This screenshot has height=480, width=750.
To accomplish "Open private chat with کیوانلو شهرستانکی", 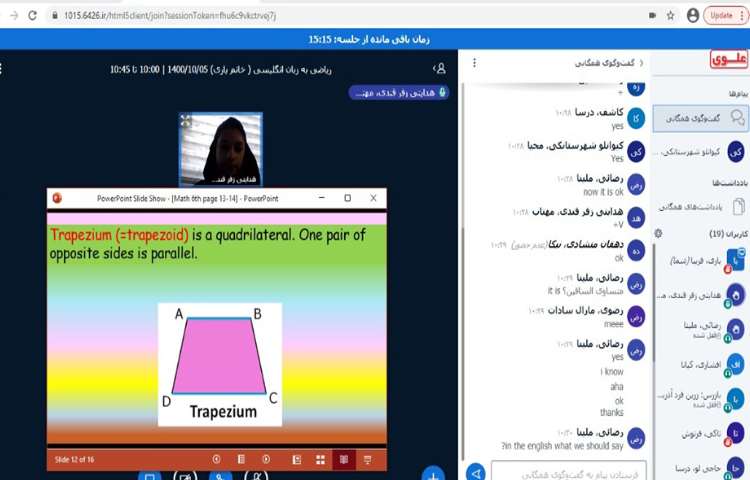I will 702,152.
